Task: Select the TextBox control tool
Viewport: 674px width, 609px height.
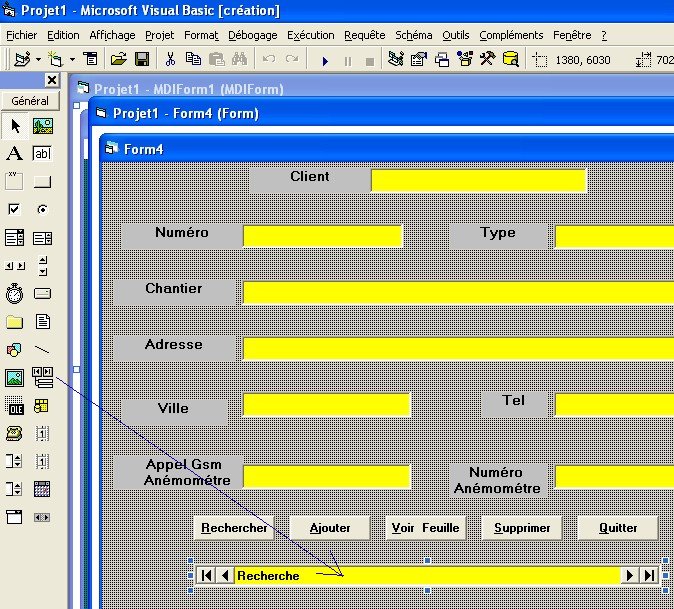Action: pos(42,153)
